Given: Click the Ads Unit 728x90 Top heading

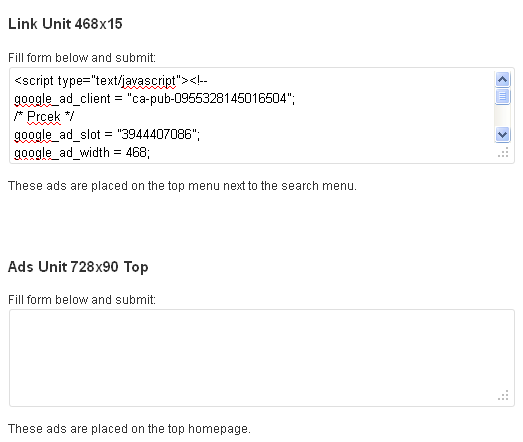Looking at the screenshot, I should (x=78, y=267).
